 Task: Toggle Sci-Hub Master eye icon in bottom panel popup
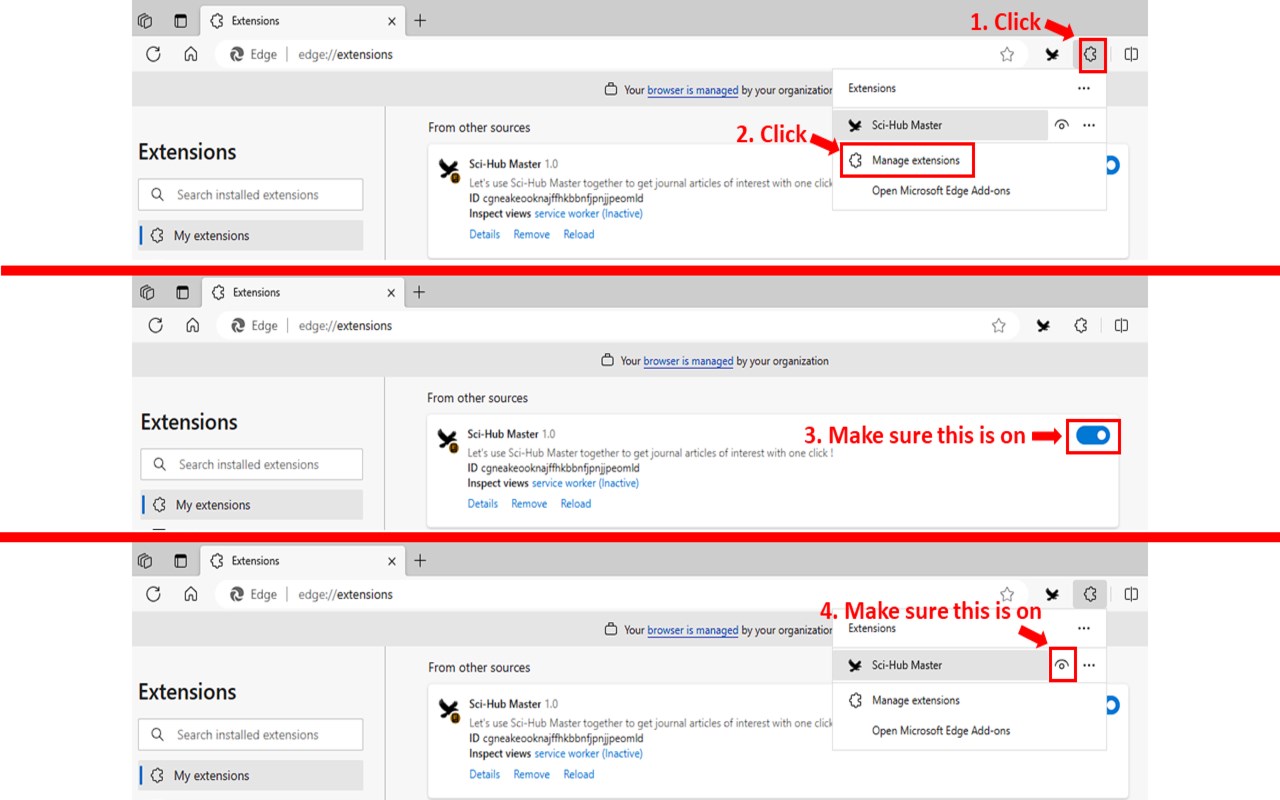point(1062,665)
